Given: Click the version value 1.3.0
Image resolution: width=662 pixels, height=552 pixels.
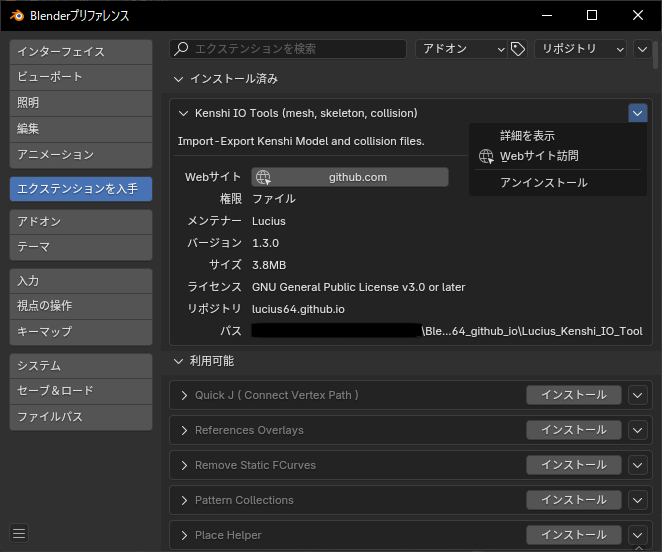Looking at the screenshot, I should (266, 243).
